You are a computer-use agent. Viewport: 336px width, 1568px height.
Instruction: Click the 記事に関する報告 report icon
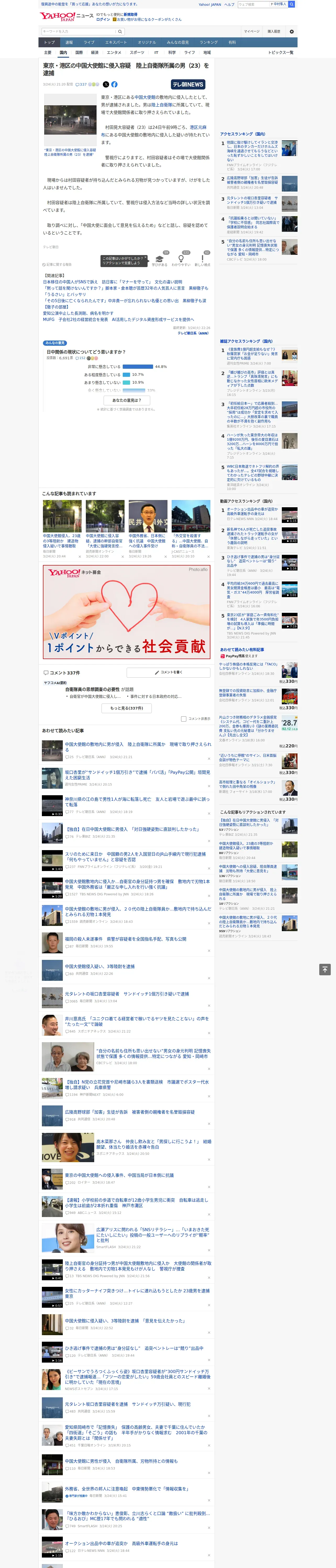click(x=57, y=265)
